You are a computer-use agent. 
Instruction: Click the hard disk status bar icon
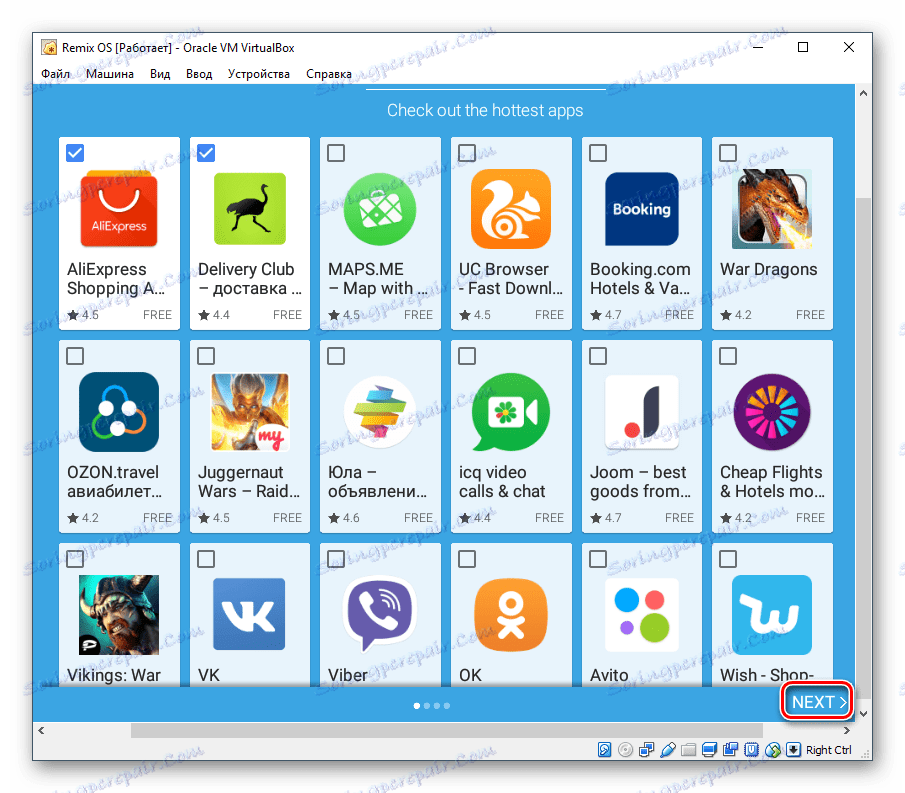point(604,750)
